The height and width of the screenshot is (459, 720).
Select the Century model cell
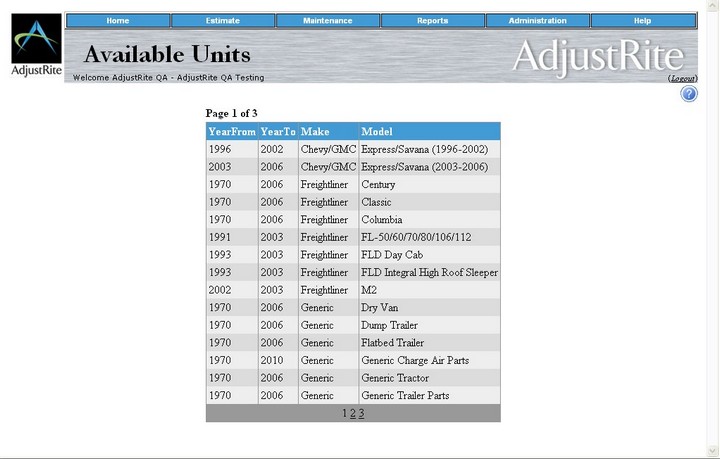click(429, 185)
